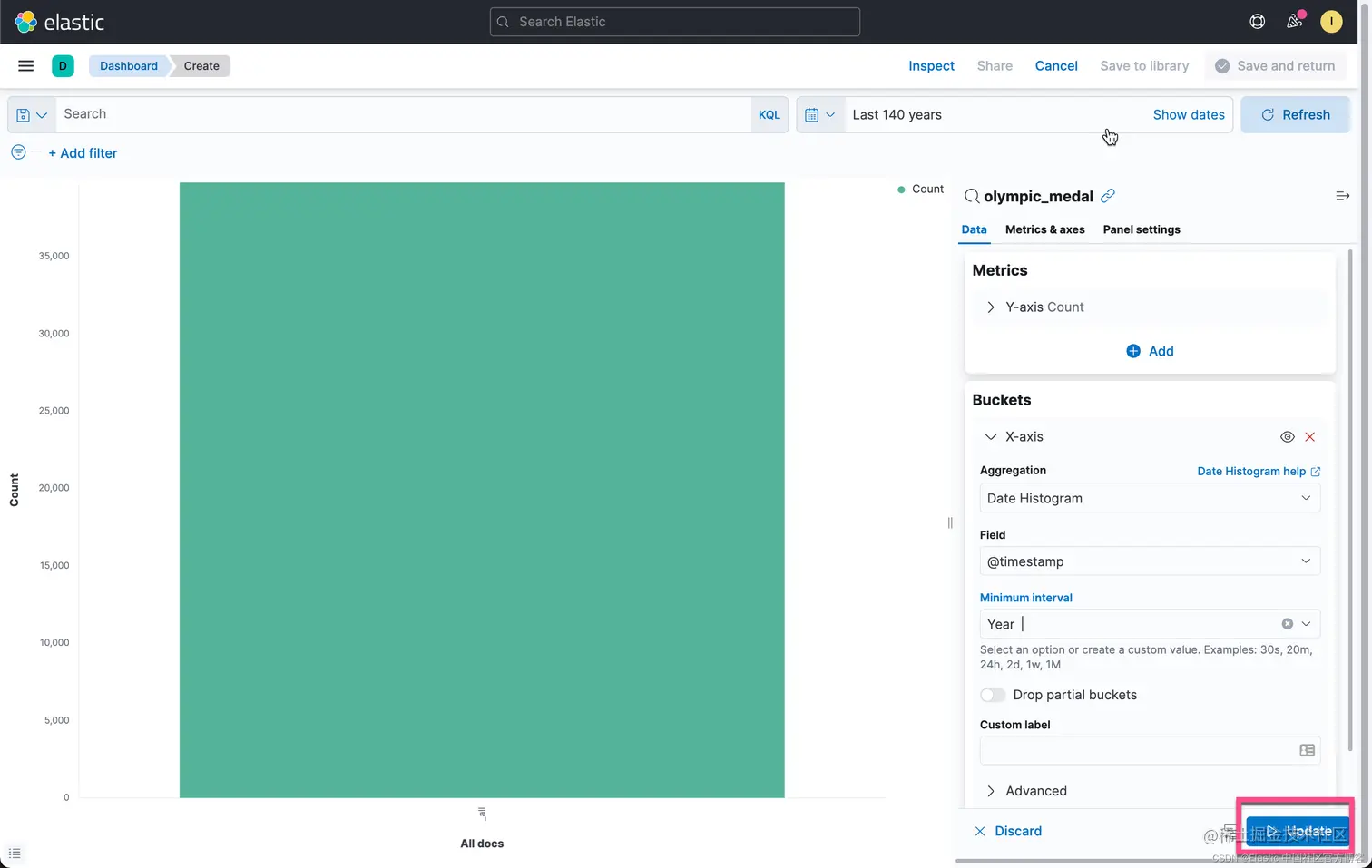
Task: Click Save and return button
Action: click(1275, 65)
